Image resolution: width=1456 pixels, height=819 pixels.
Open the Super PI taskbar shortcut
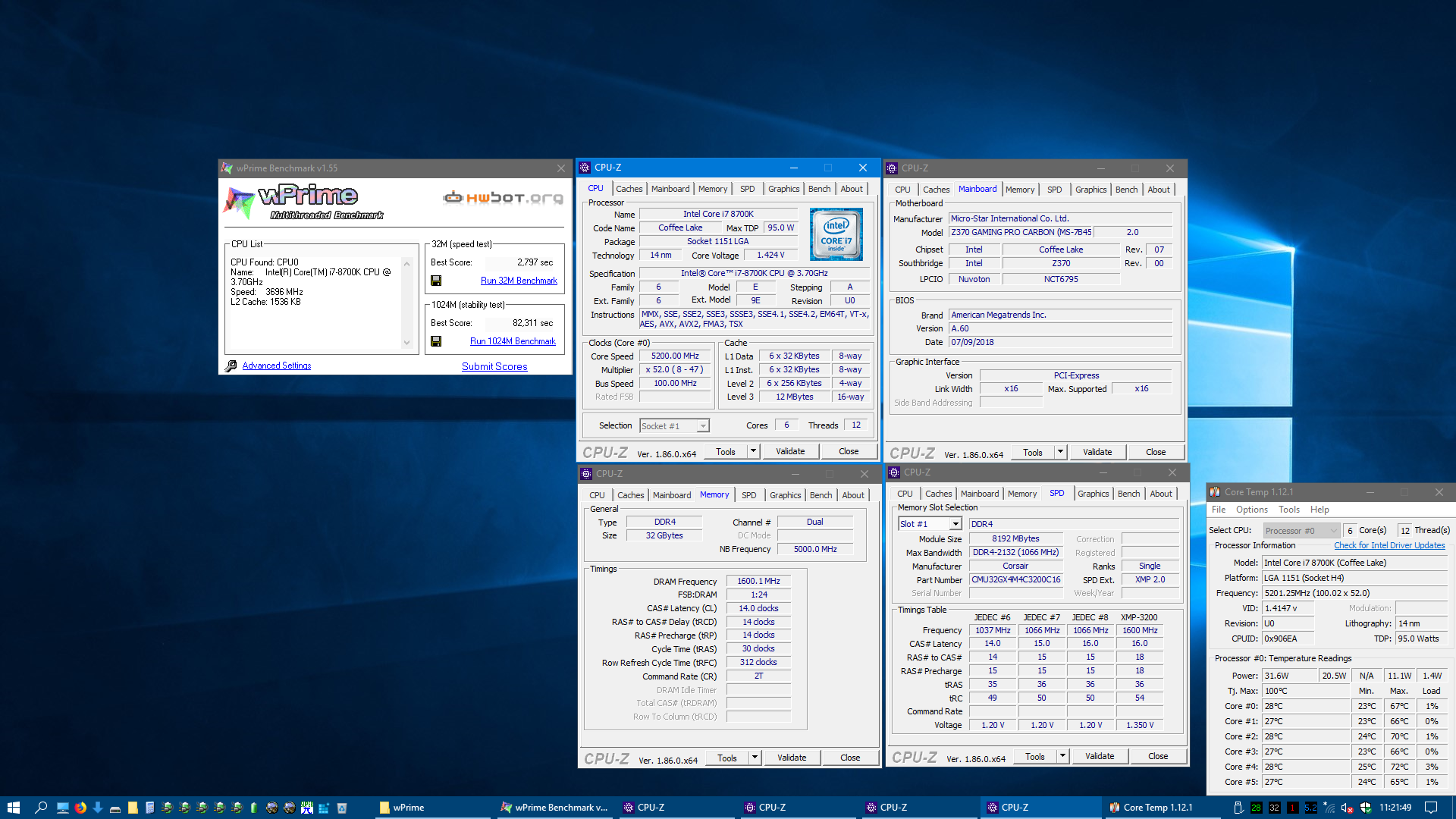pyautogui.click(x=306, y=808)
